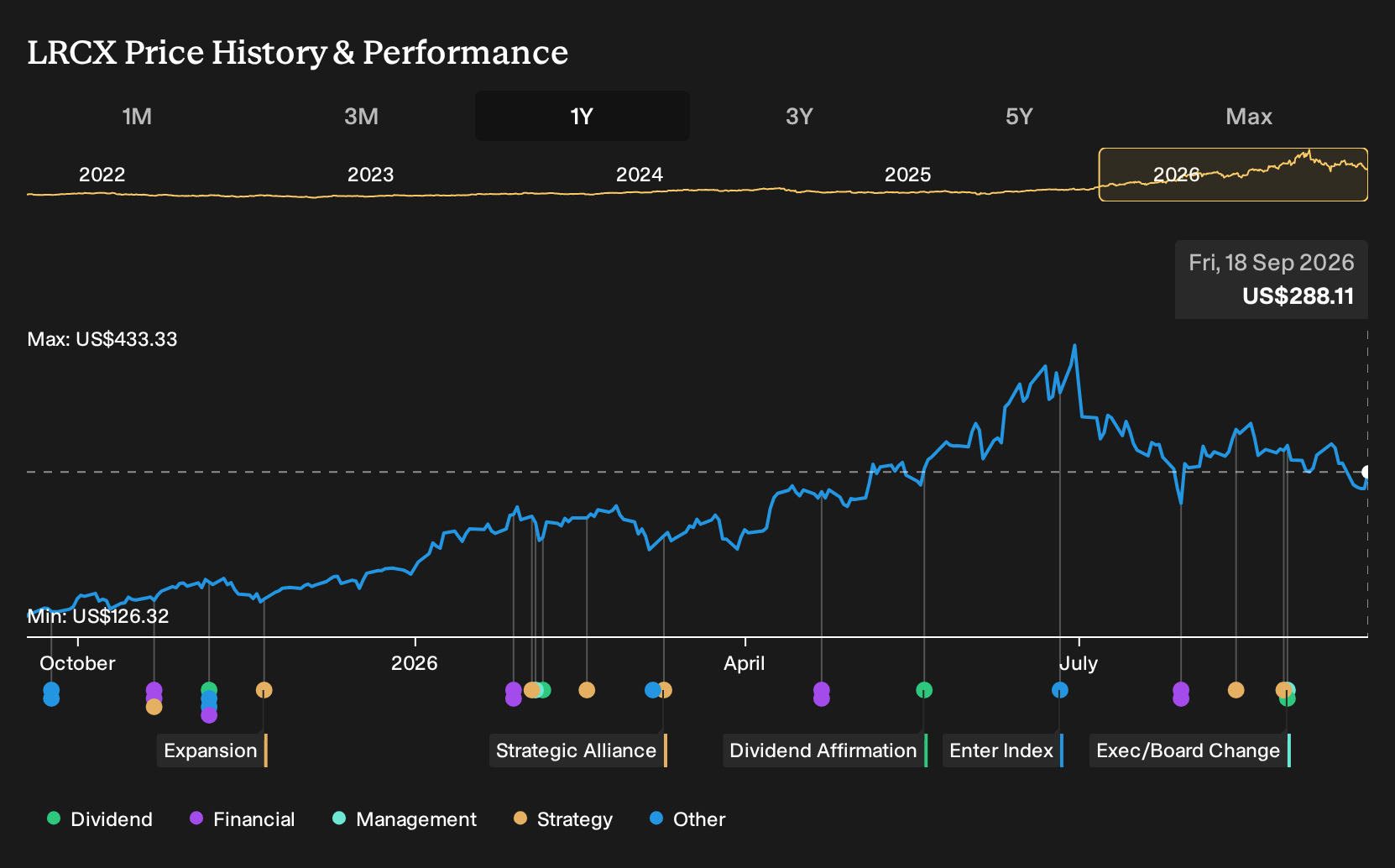The height and width of the screenshot is (868, 1395).
Task: Click the Fri, 18 Sep 2026 tooltip date
Action: [1271, 263]
